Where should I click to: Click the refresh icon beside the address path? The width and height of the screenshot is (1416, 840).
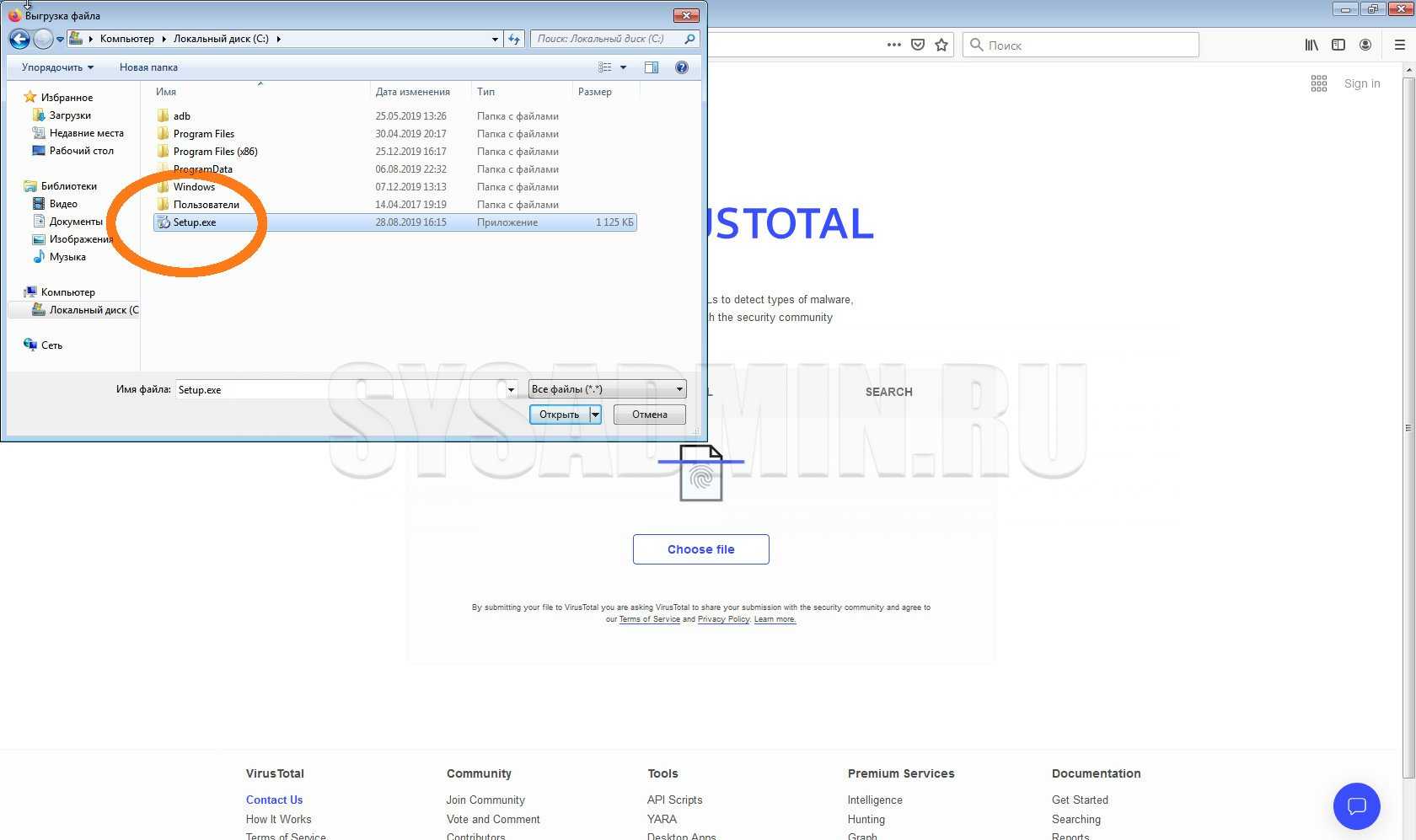point(514,39)
